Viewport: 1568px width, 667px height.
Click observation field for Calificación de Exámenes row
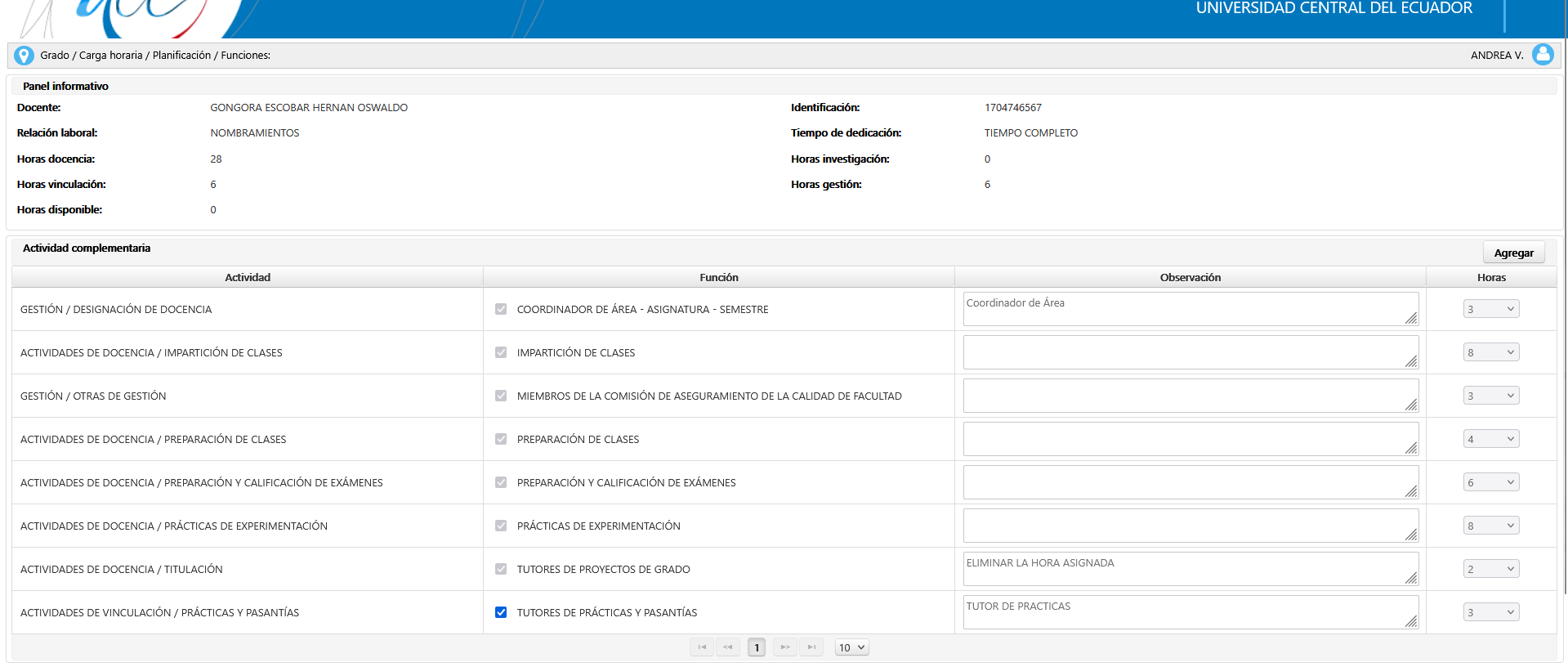(x=1191, y=482)
